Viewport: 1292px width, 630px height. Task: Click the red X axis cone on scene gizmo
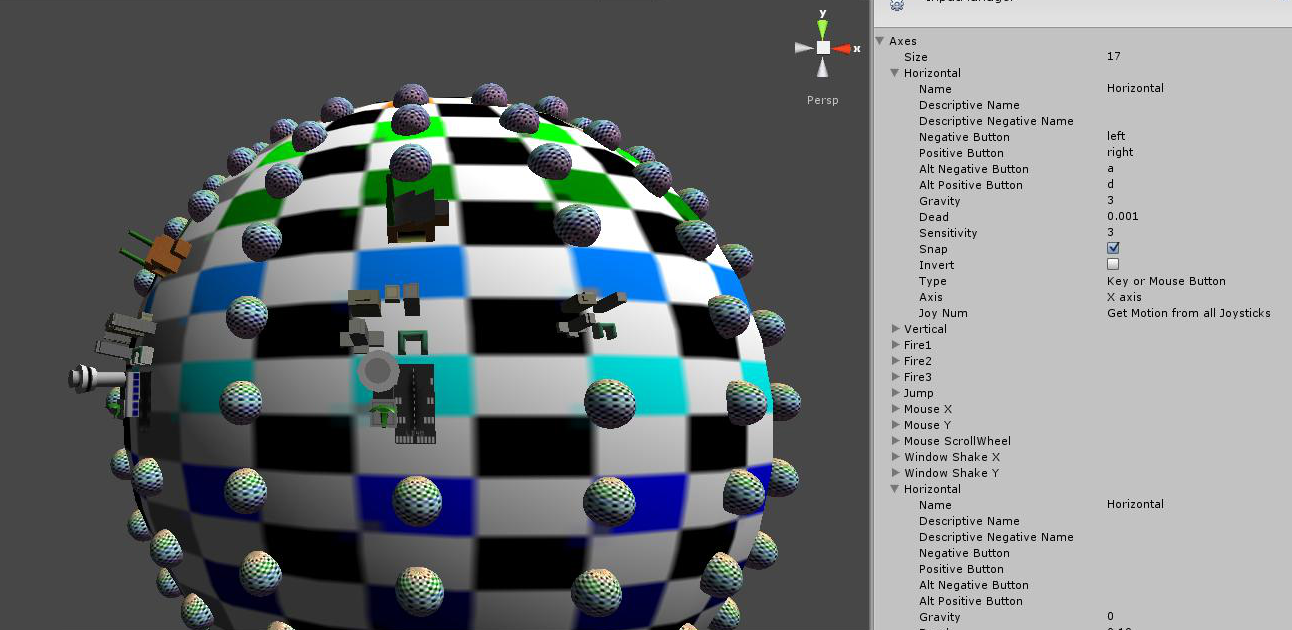[x=842, y=48]
